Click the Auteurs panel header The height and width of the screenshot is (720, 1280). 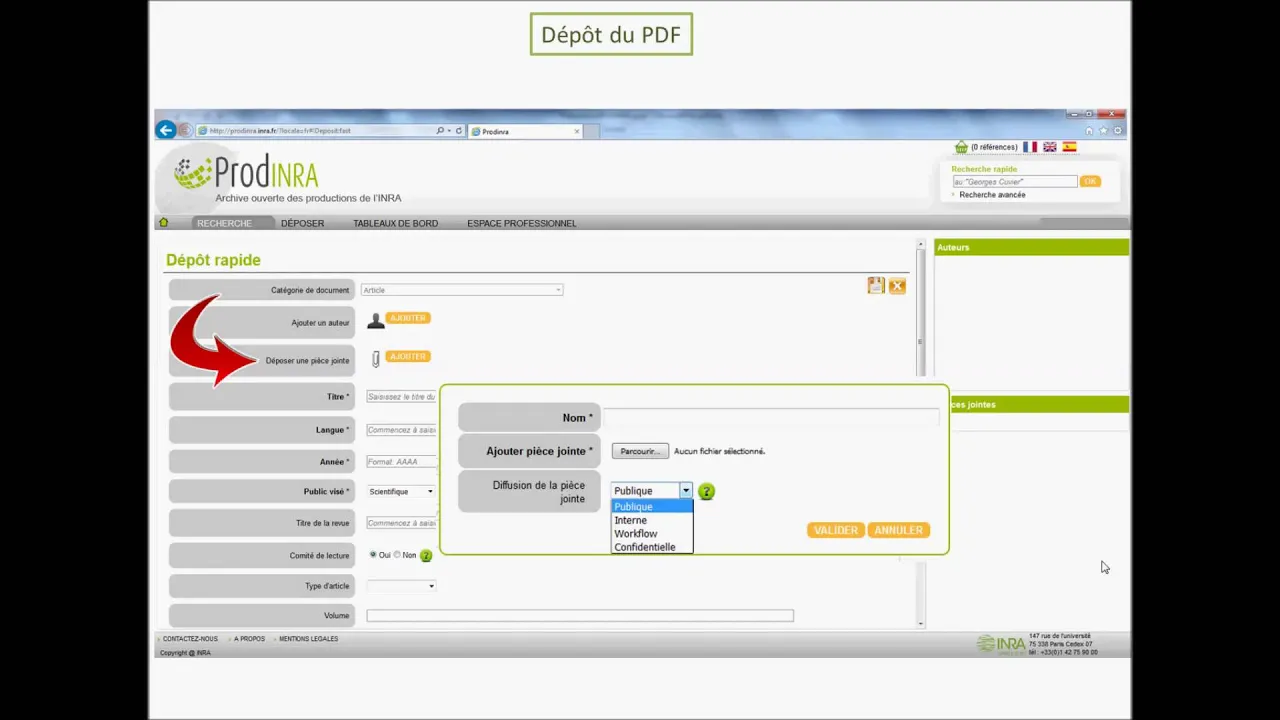click(1031, 247)
